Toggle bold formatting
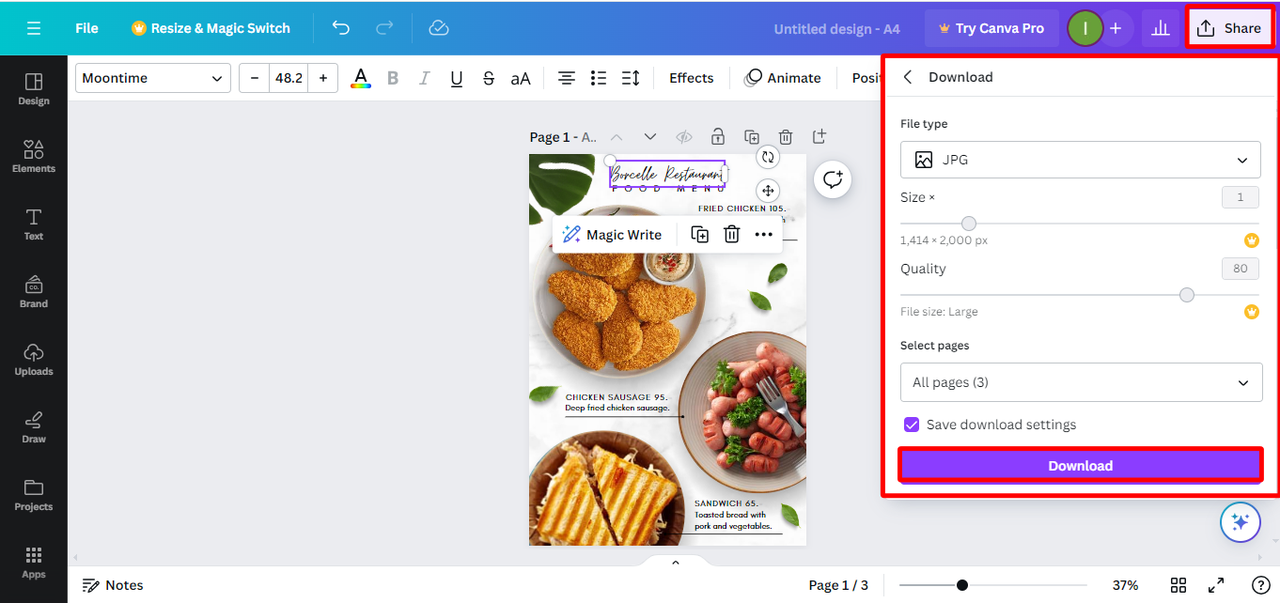 (x=392, y=78)
